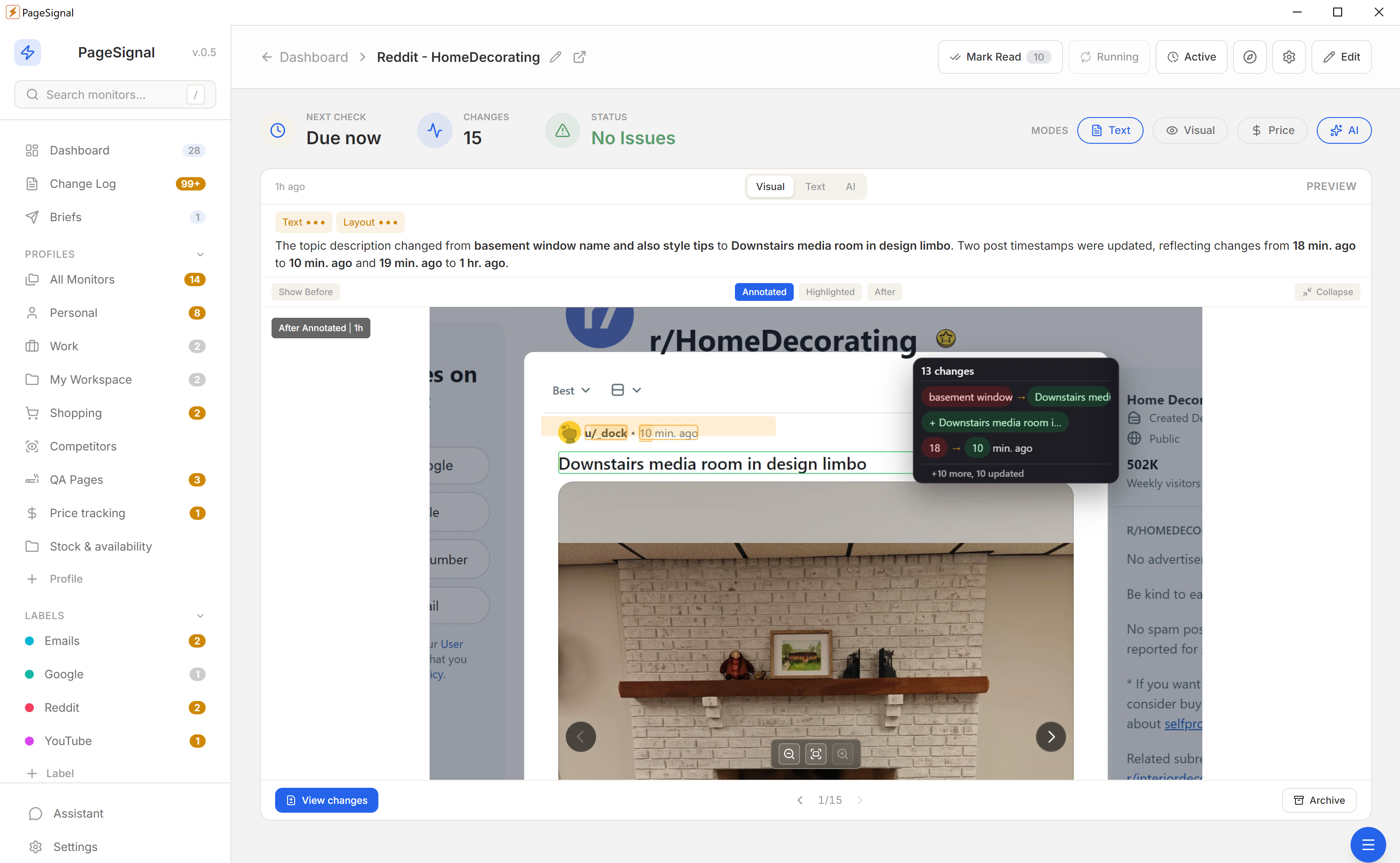Click the Next Check clock icon
Image resolution: width=1400 pixels, height=863 pixels.
tap(278, 131)
